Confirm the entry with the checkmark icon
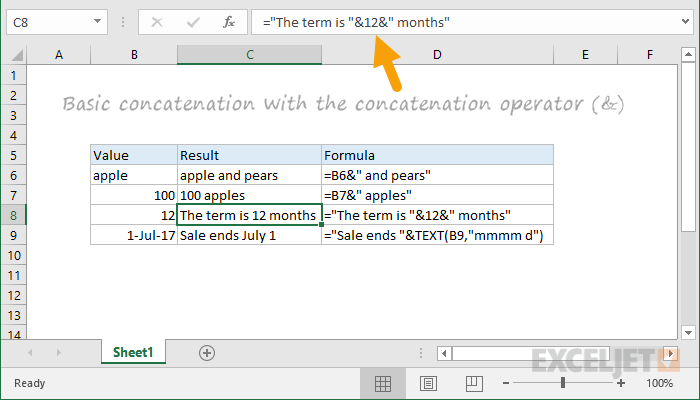 [x=193, y=22]
